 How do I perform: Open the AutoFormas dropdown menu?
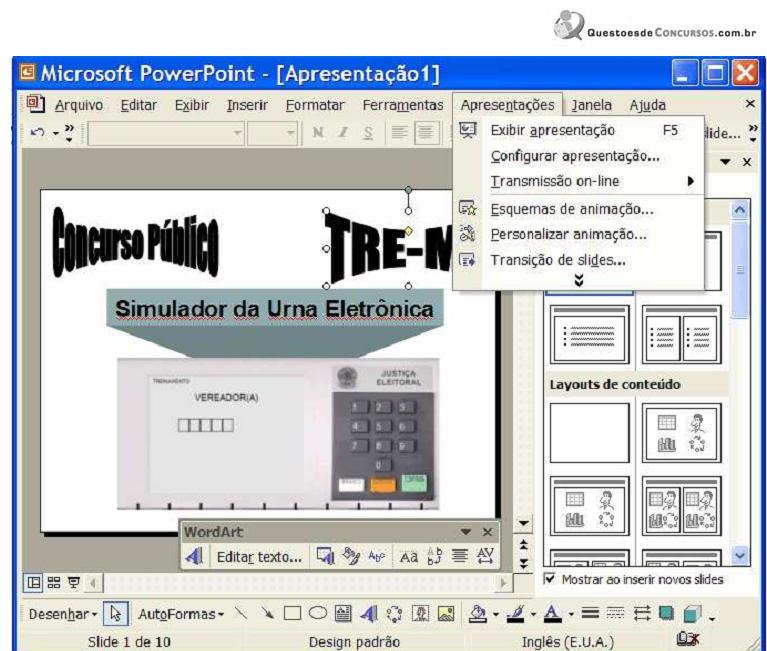181,614
